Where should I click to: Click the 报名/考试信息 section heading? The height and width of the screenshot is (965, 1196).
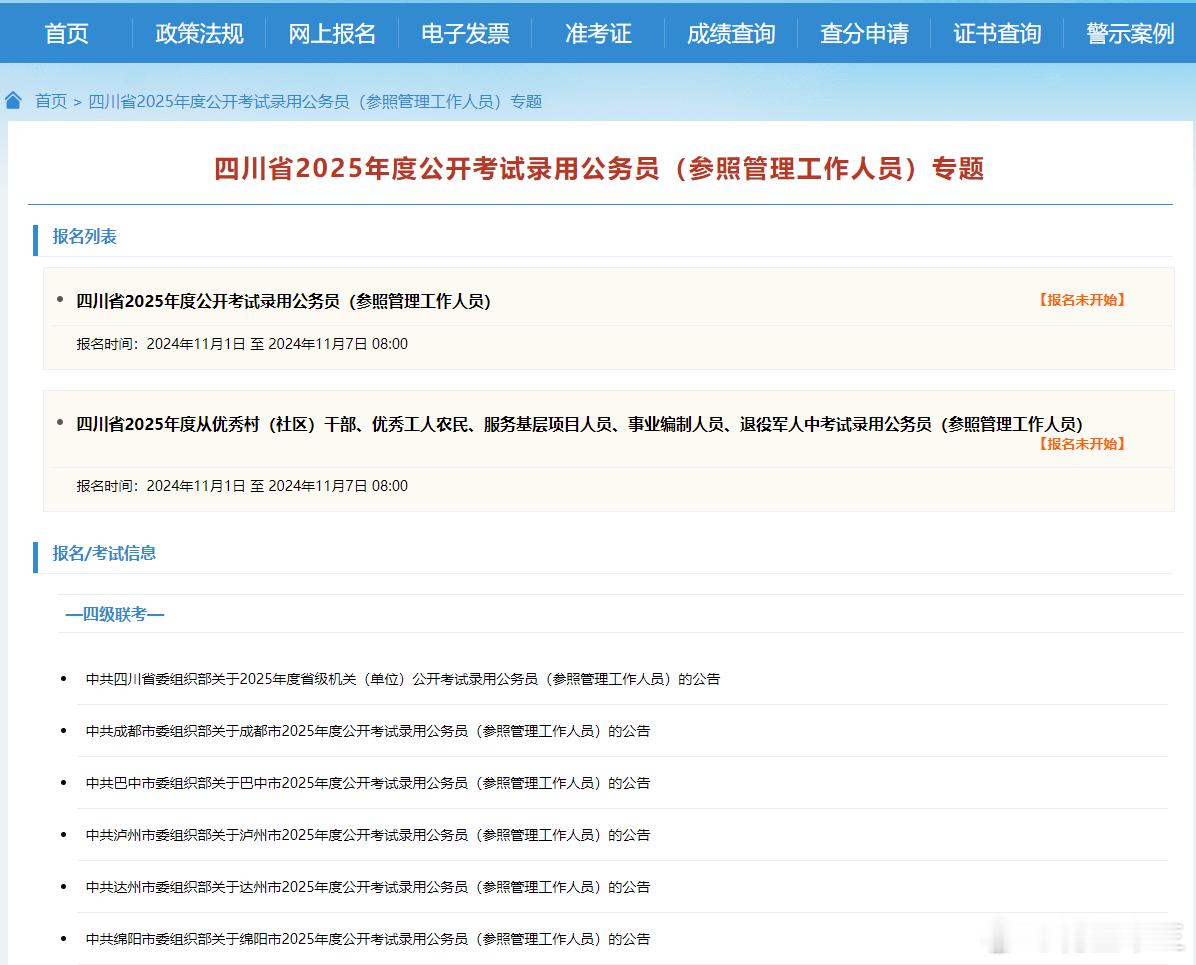coord(104,553)
